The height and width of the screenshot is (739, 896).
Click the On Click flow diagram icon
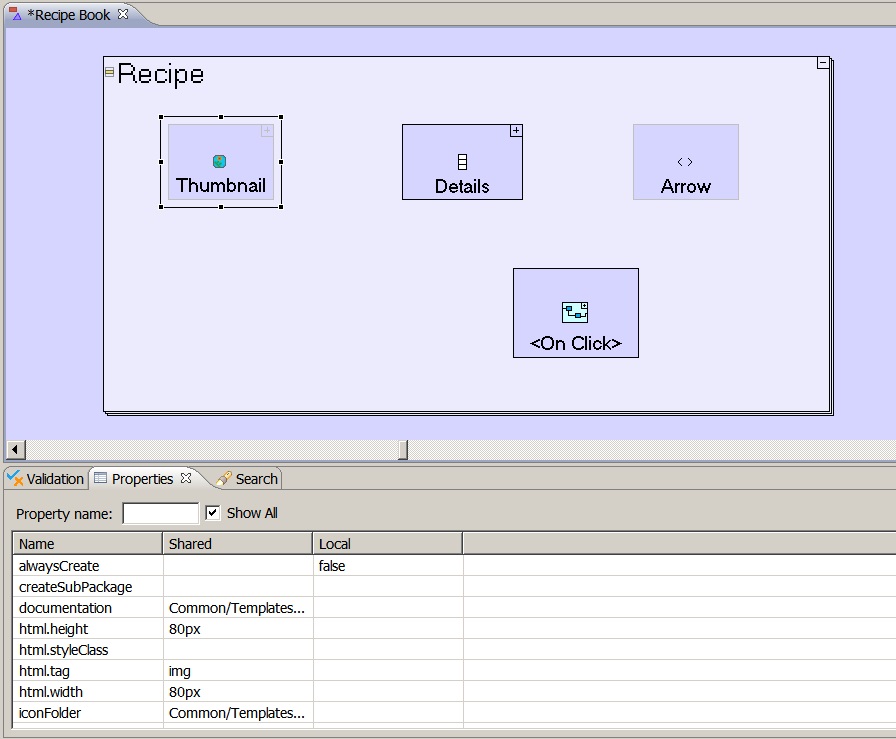[575, 312]
